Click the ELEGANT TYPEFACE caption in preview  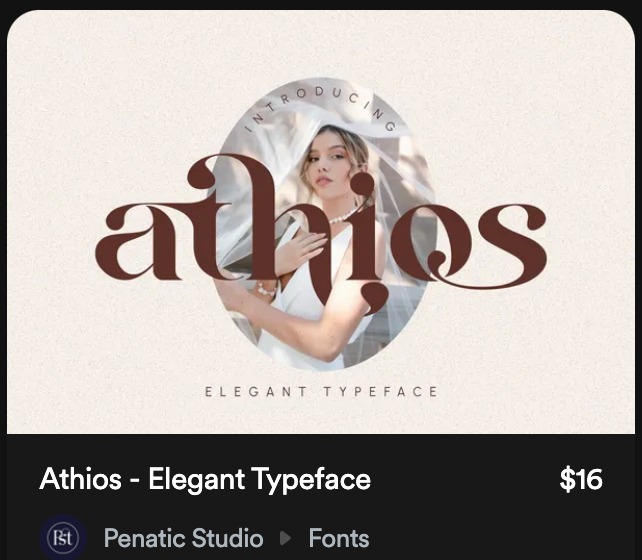(321, 392)
